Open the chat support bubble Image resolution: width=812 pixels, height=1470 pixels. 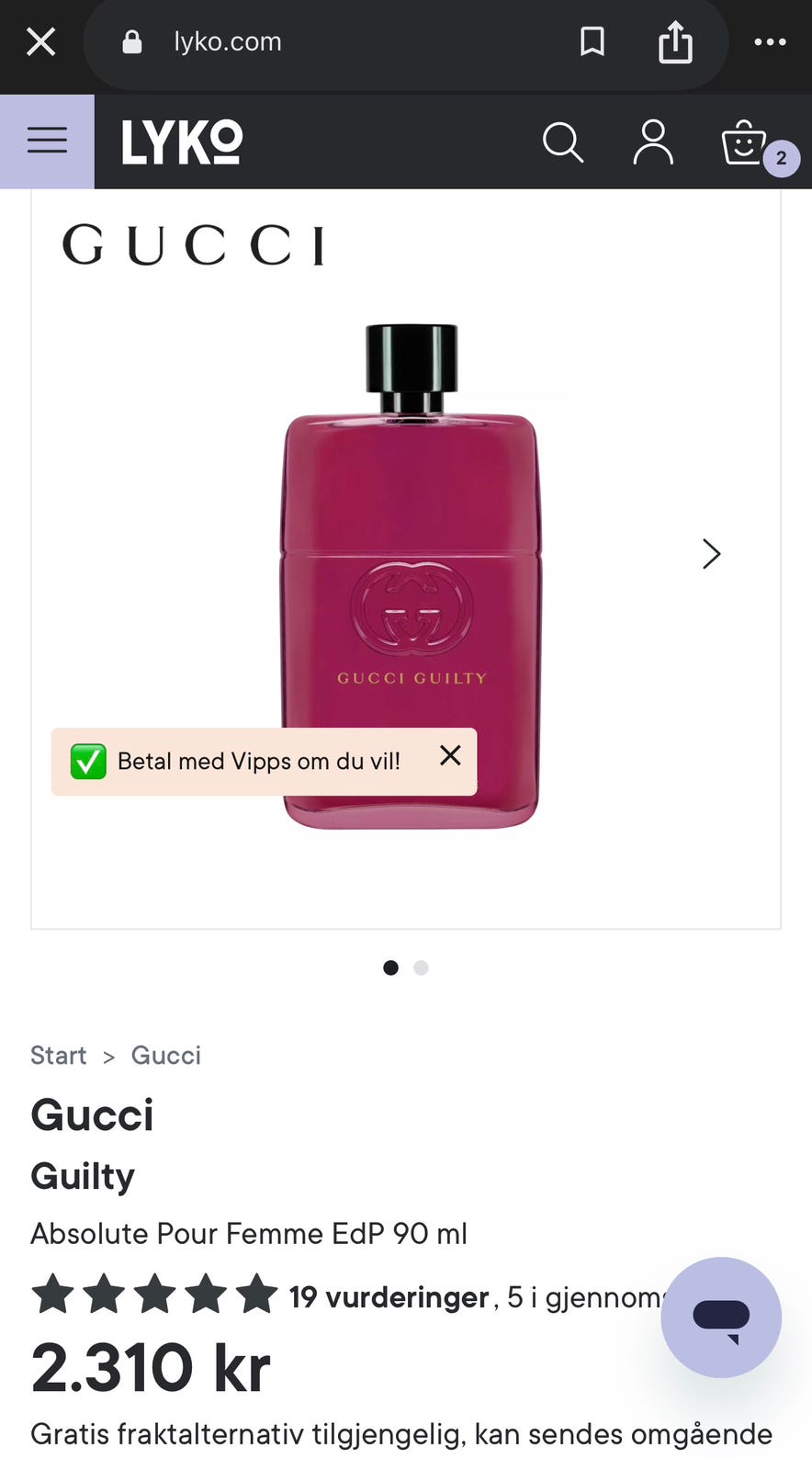tap(721, 1317)
